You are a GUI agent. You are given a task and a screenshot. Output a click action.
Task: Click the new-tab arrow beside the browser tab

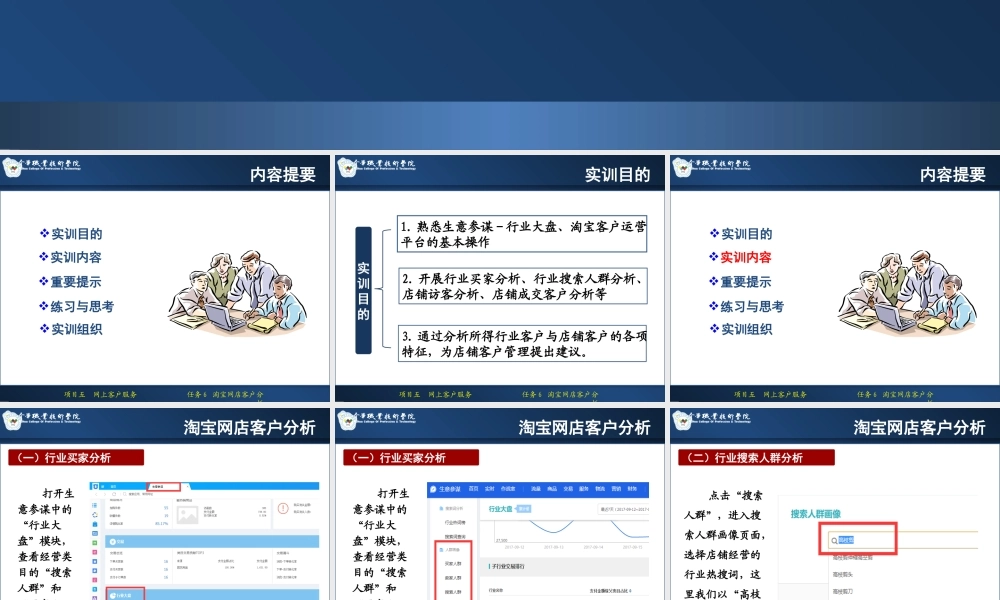[187, 486]
